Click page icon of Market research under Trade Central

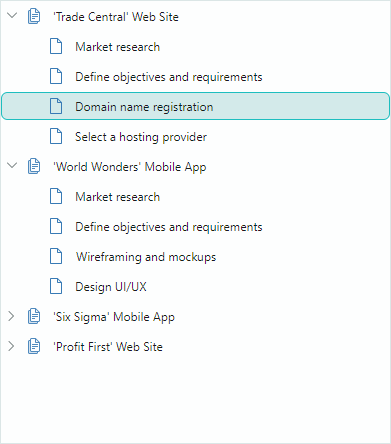tap(56, 46)
